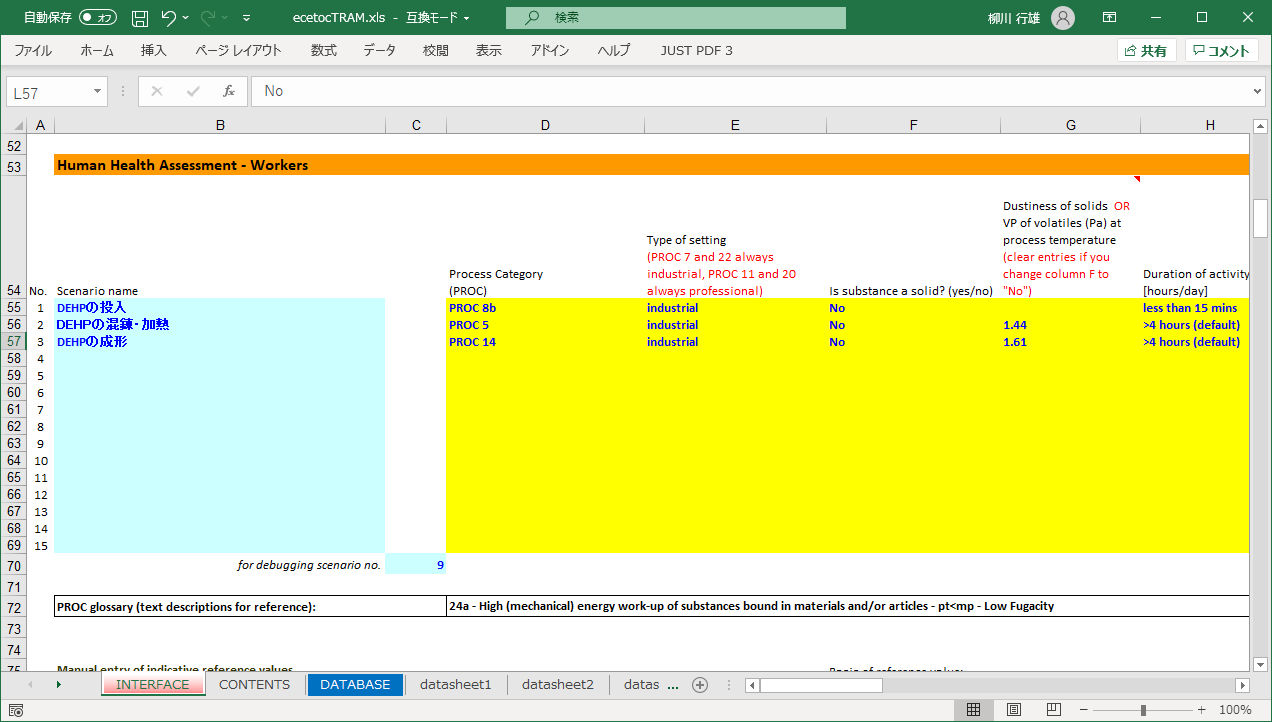Click the Save icon in title bar
This screenshot has width=1272, height=722.
click(140, 18)
